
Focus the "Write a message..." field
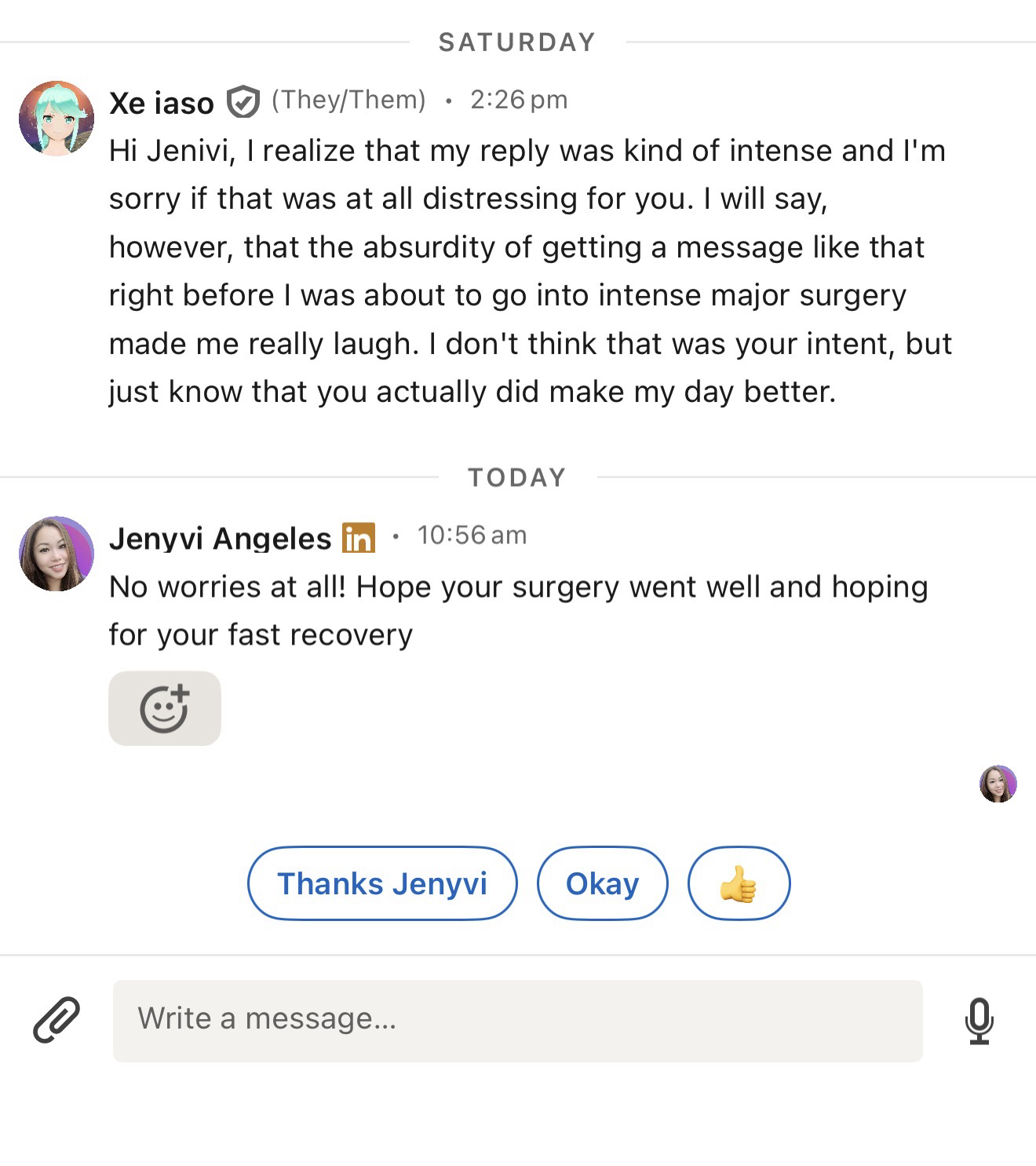[517, 1021]
